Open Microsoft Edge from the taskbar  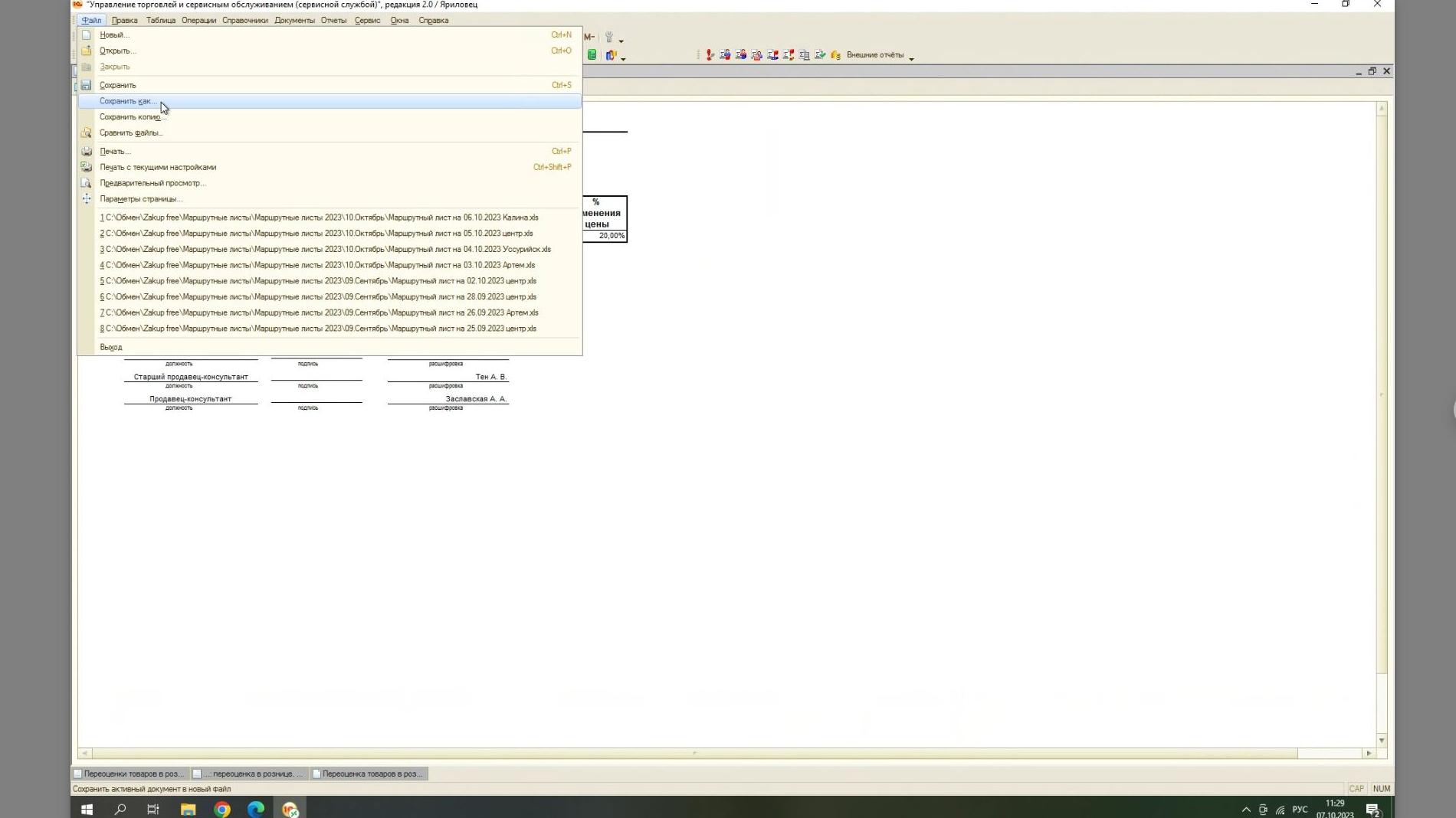256,809
